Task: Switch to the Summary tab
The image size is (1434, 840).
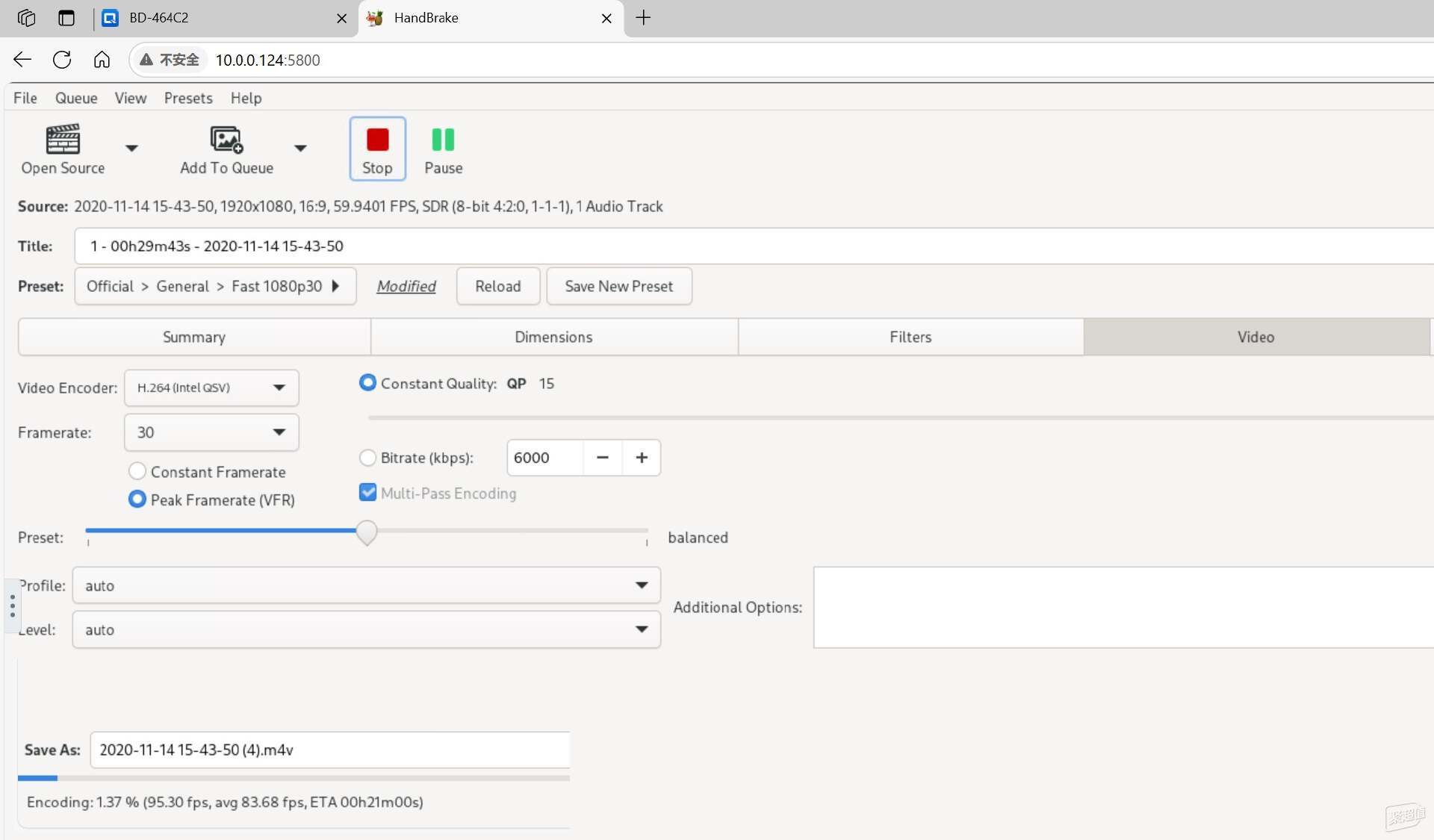Action: click(194, 337)
